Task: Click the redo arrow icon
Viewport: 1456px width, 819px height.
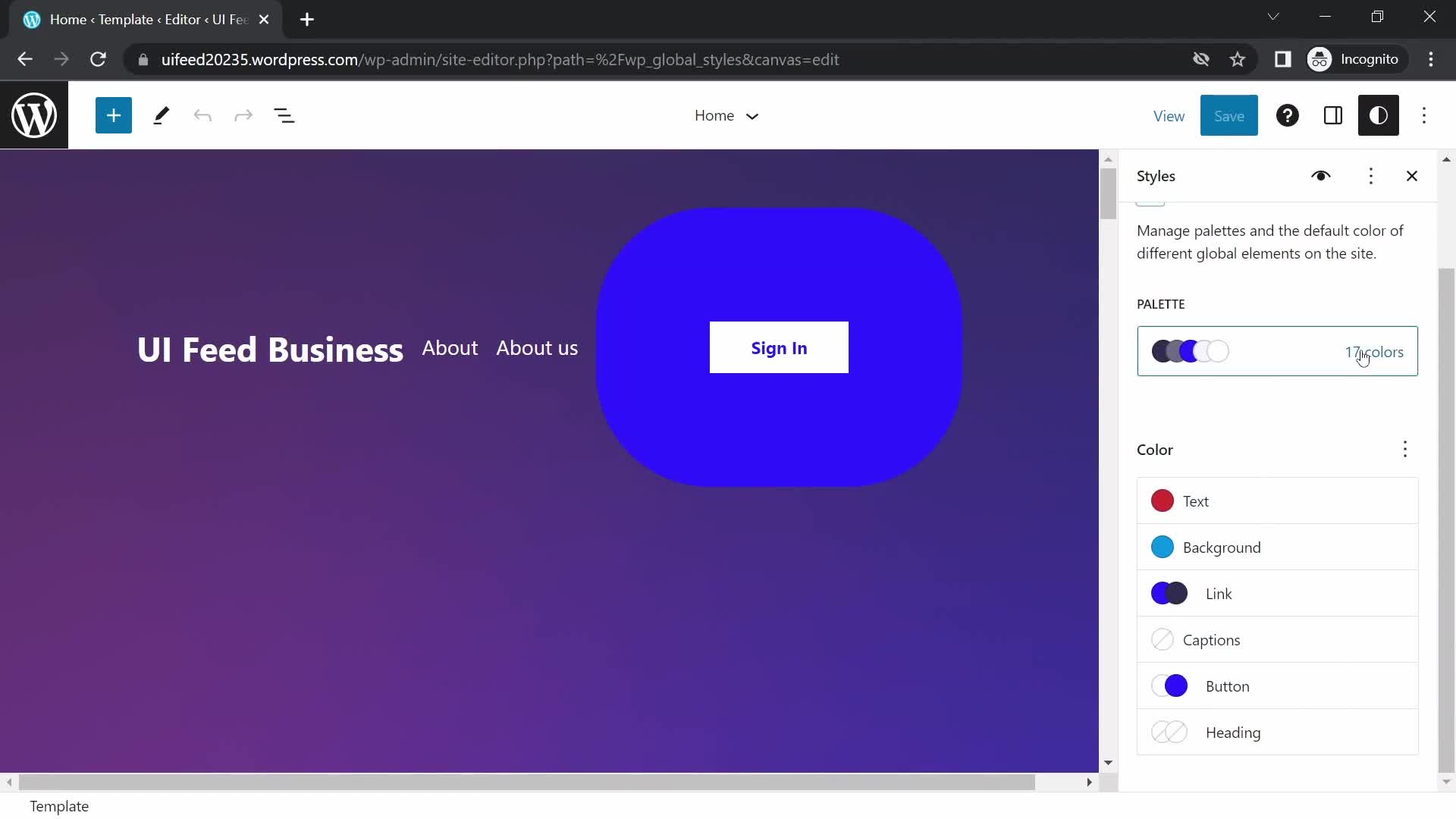Action: tap(243, 115)
